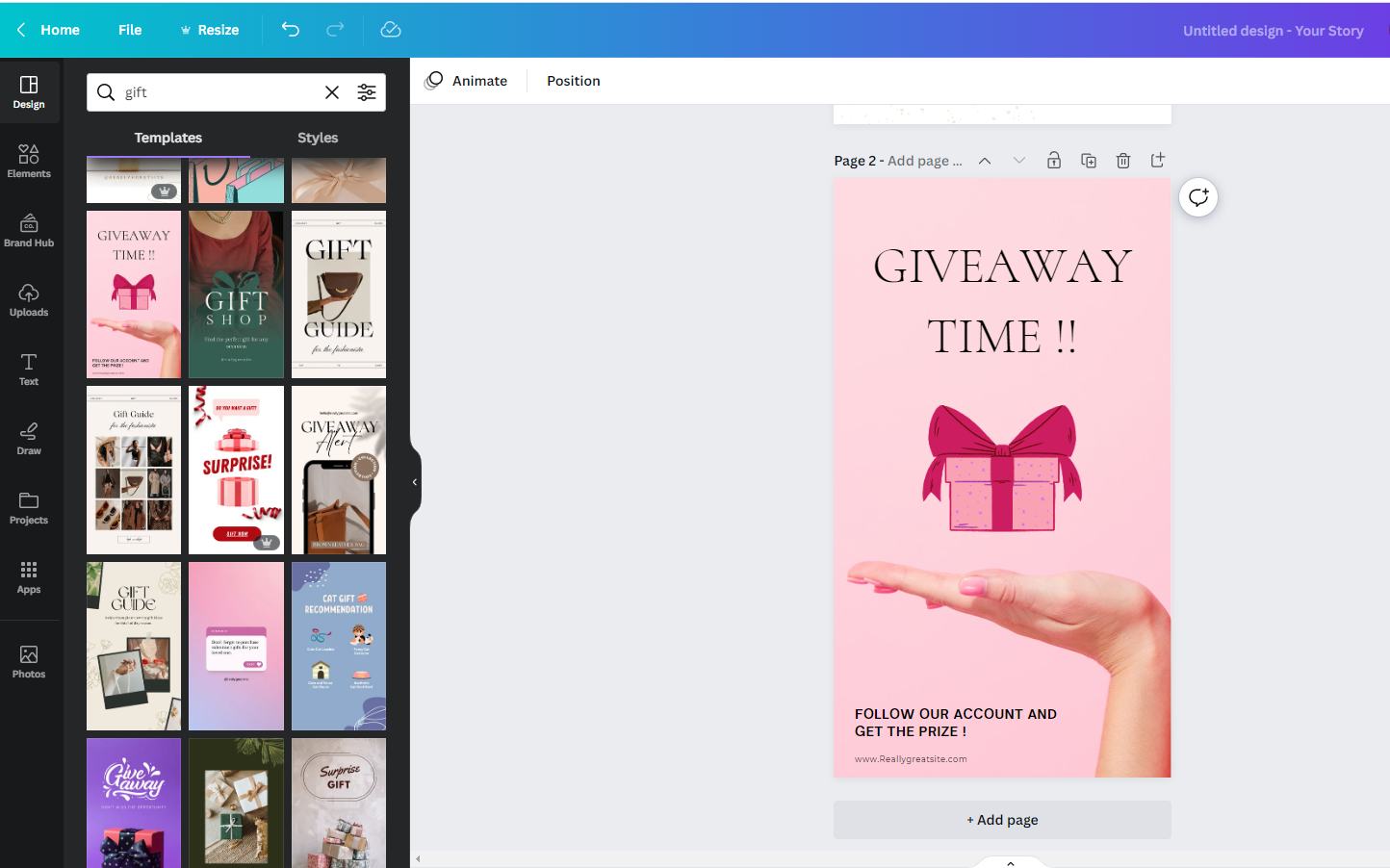
Task: Move page 2 up with the chevron
Action: [x=985, y=161]
